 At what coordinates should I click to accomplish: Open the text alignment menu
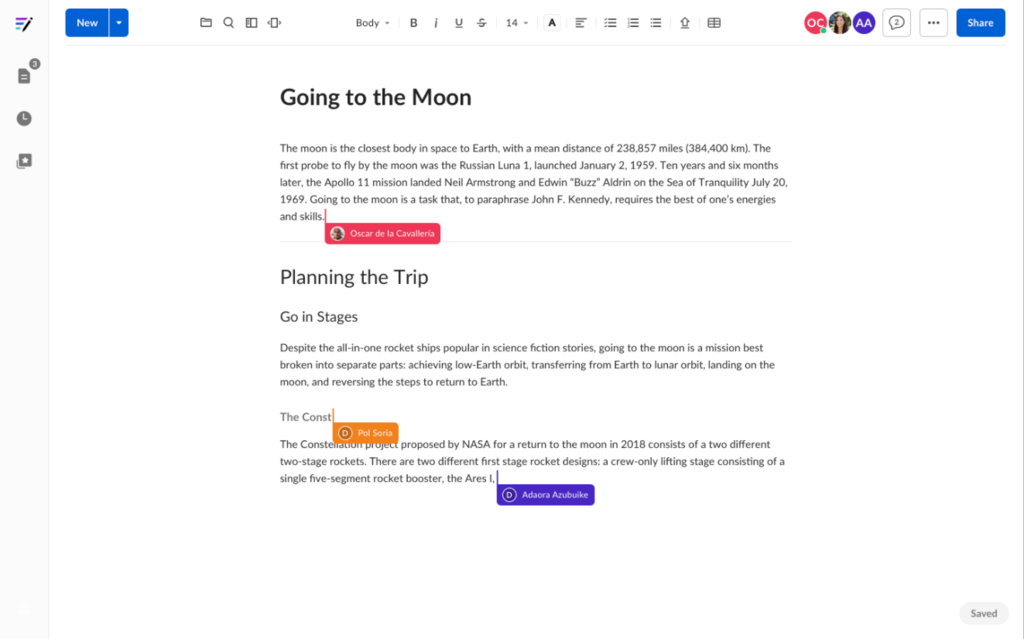click(581, 23)
